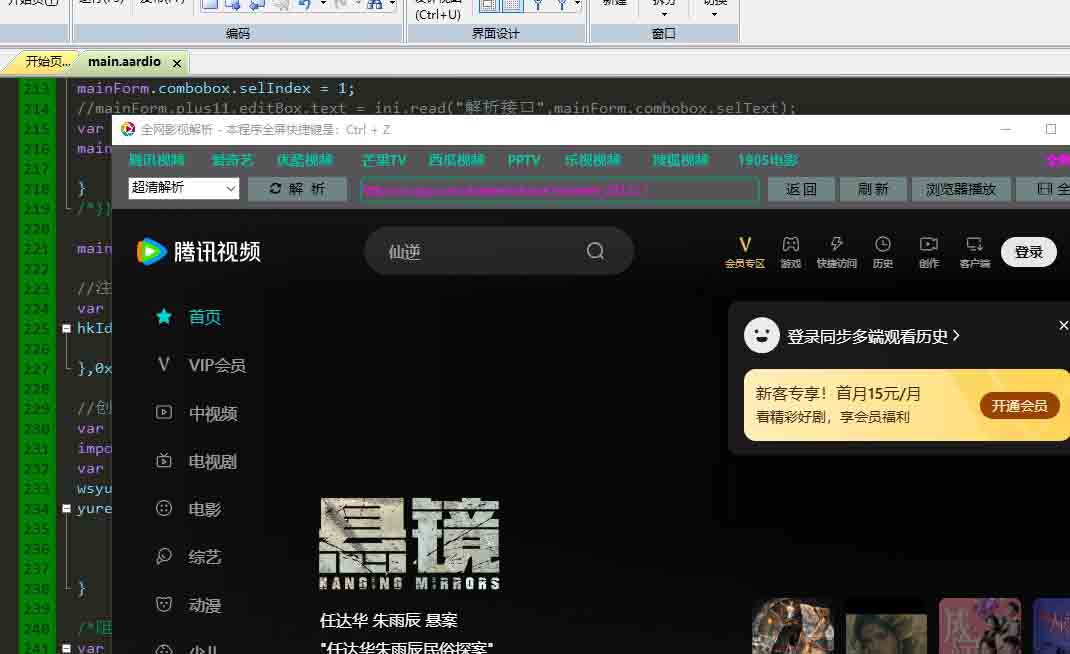This screenshot has height=654, width=1070.
Task: Open the 乐视视频 site tab
Action: point(592,160)
